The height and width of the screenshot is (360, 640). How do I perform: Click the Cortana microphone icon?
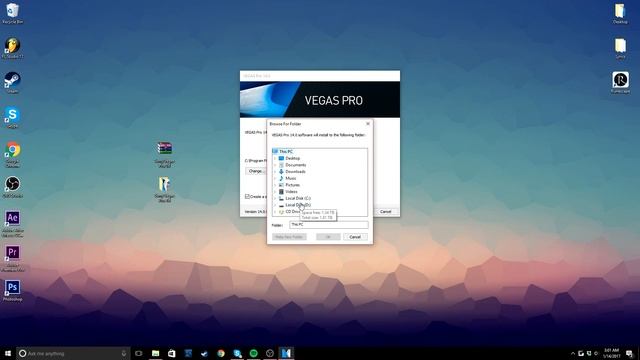(x=124, y=353)
